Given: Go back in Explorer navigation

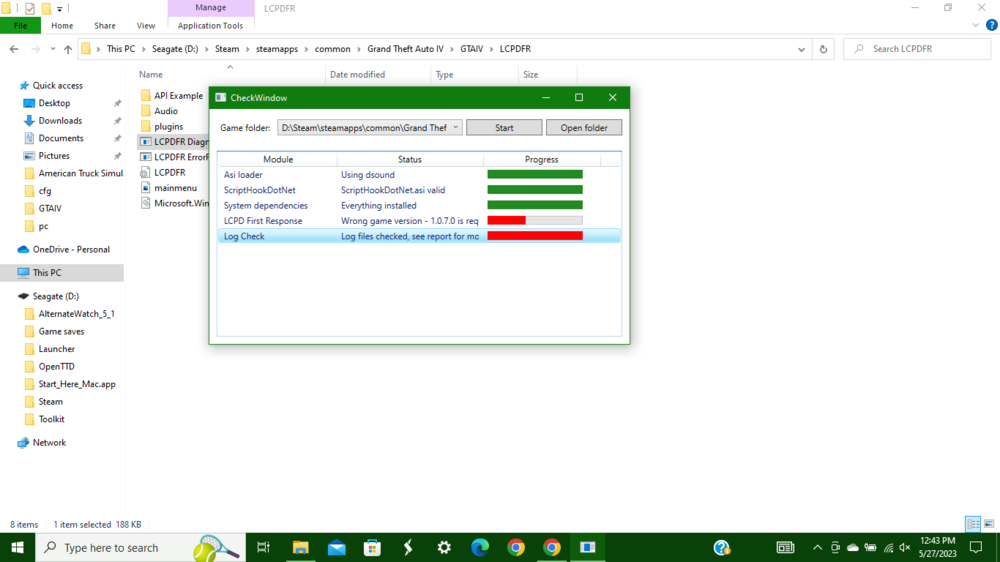Looking at the screenshot, I should point(14,49).
